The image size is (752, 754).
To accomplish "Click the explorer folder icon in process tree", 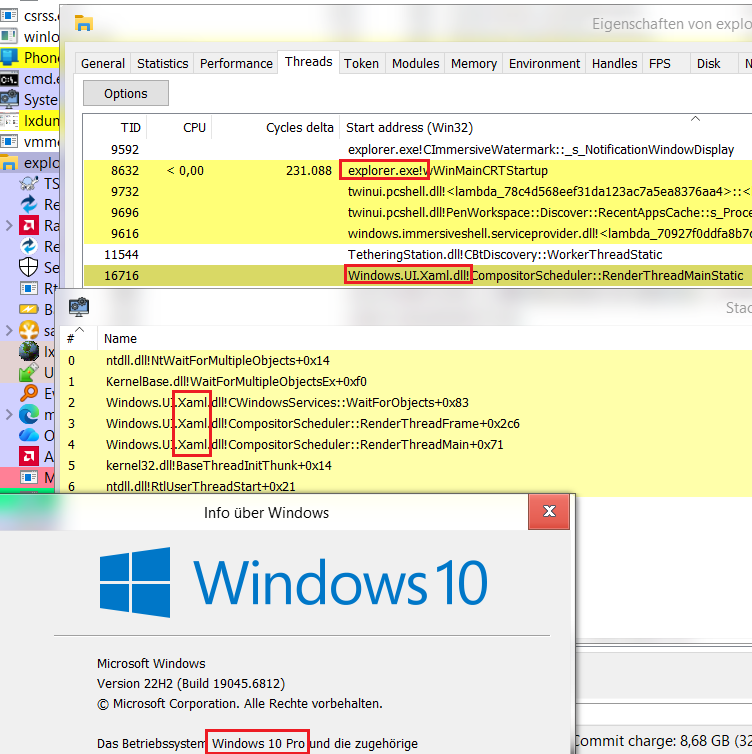I will pos(9,163).
